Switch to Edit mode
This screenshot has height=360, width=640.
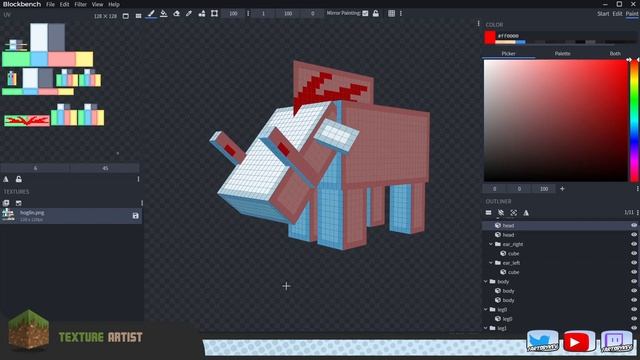[617, 13]
